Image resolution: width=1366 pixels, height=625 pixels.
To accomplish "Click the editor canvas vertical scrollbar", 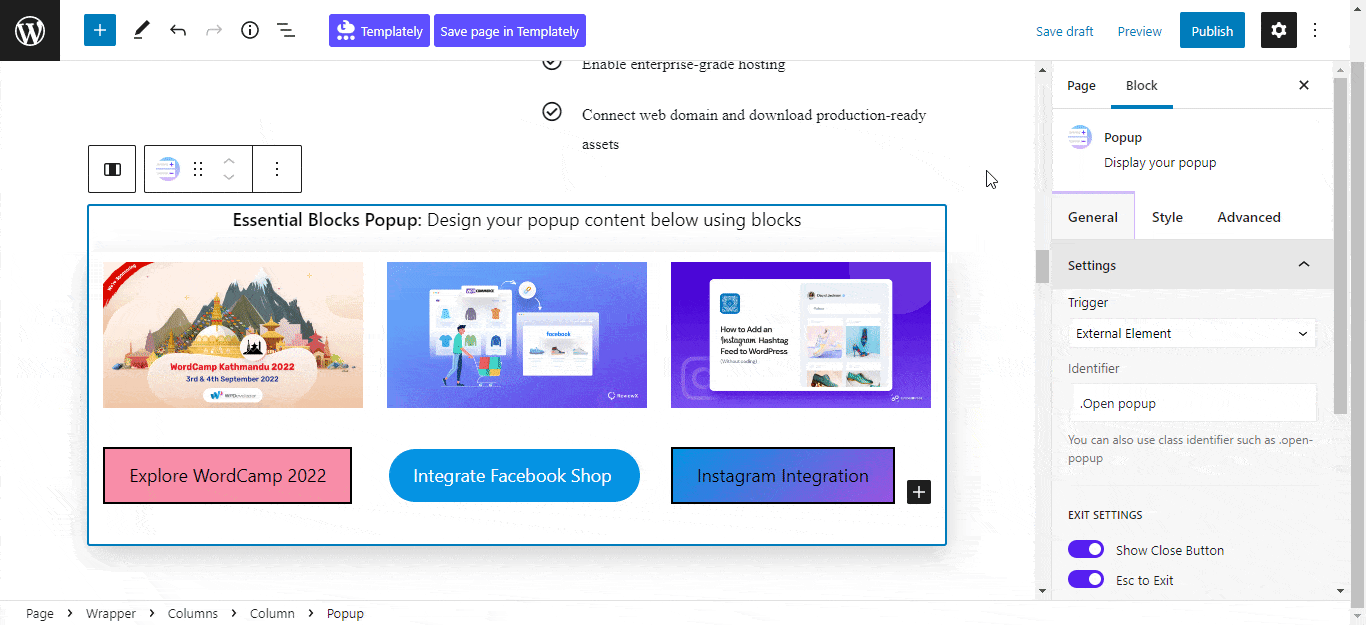I will pyautogui.click(x=1042, y=266).
